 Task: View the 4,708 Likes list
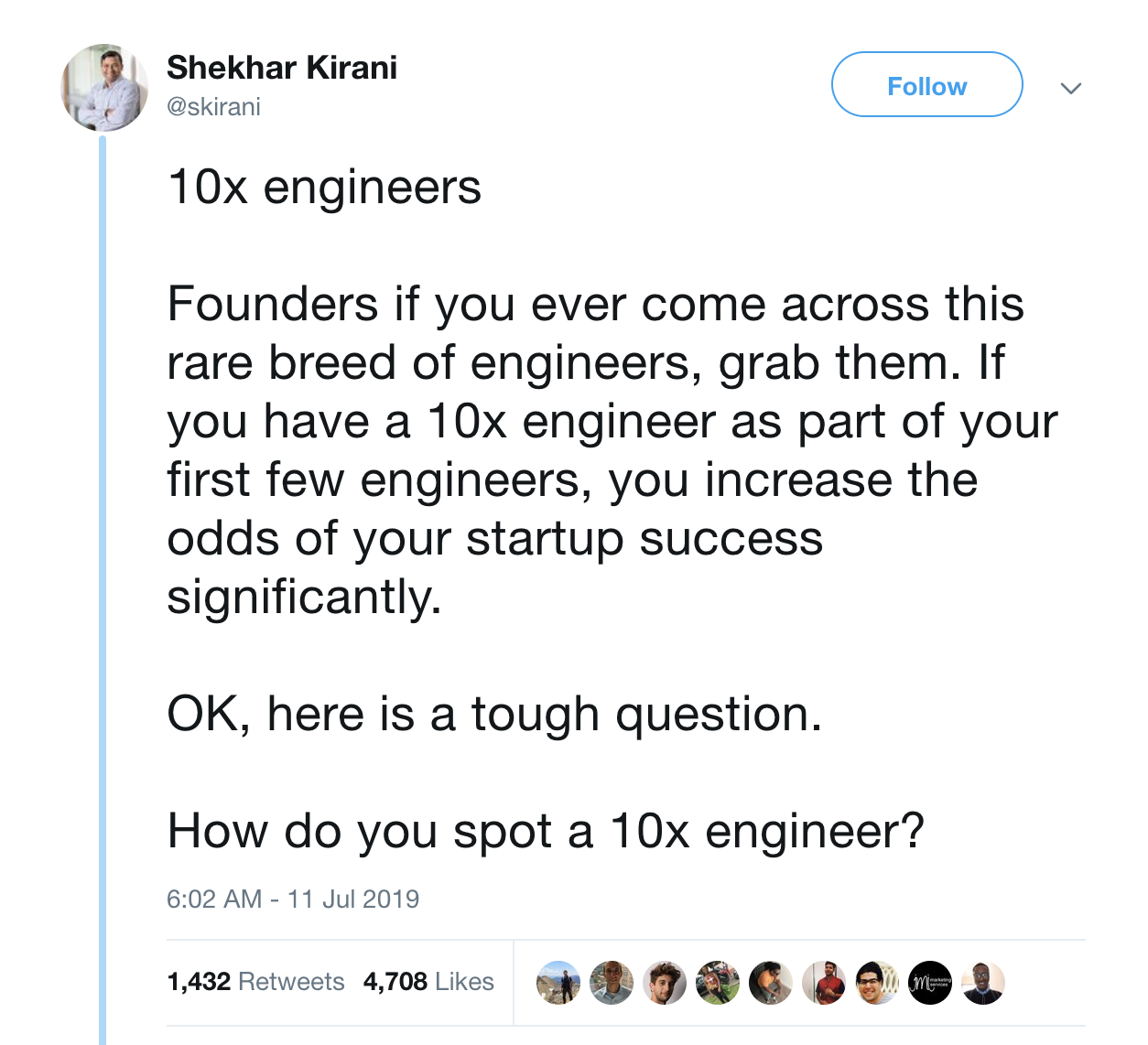[x=428, y=982]
